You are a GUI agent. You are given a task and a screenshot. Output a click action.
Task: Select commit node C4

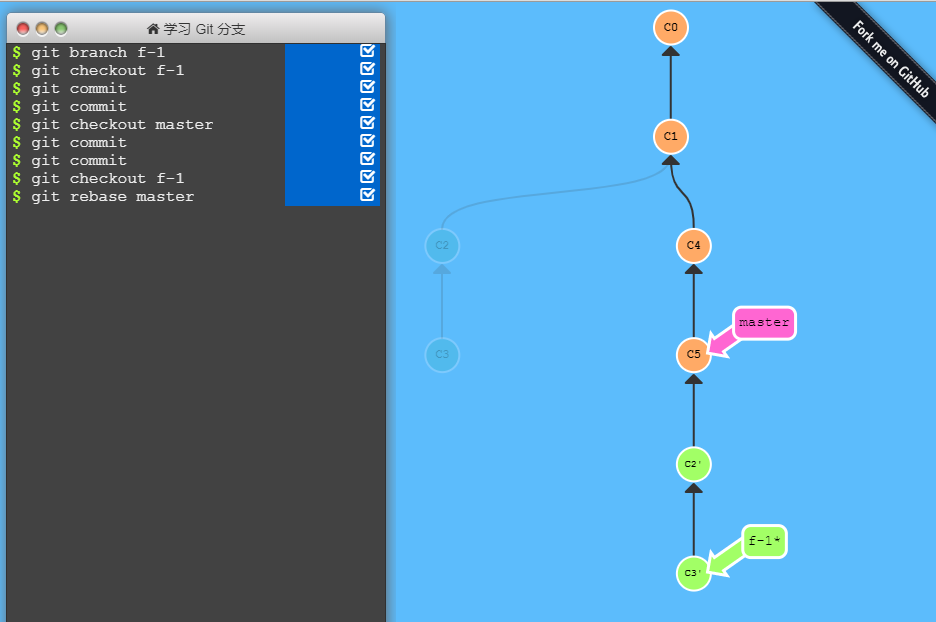693,245
